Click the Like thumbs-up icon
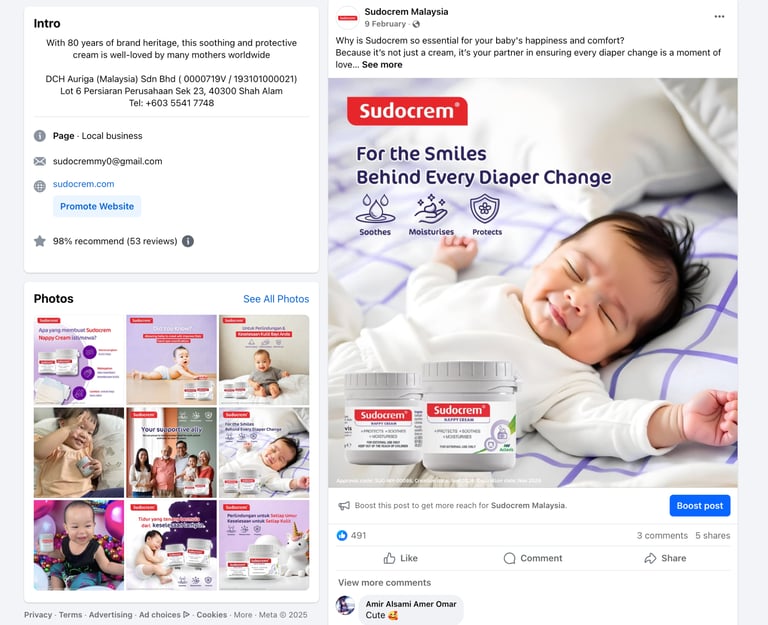 click(389, 558)
